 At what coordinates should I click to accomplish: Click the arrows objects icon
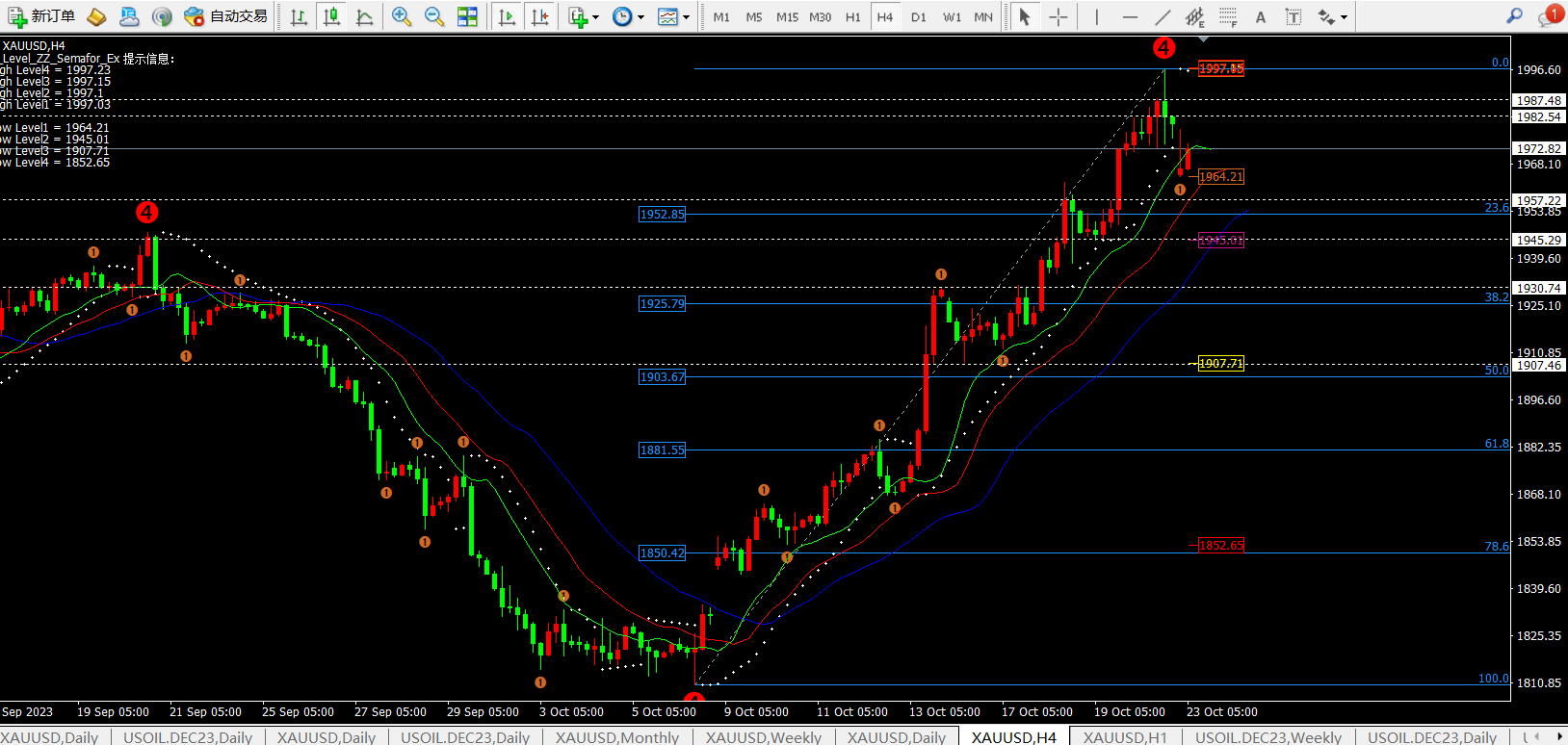1326,16
